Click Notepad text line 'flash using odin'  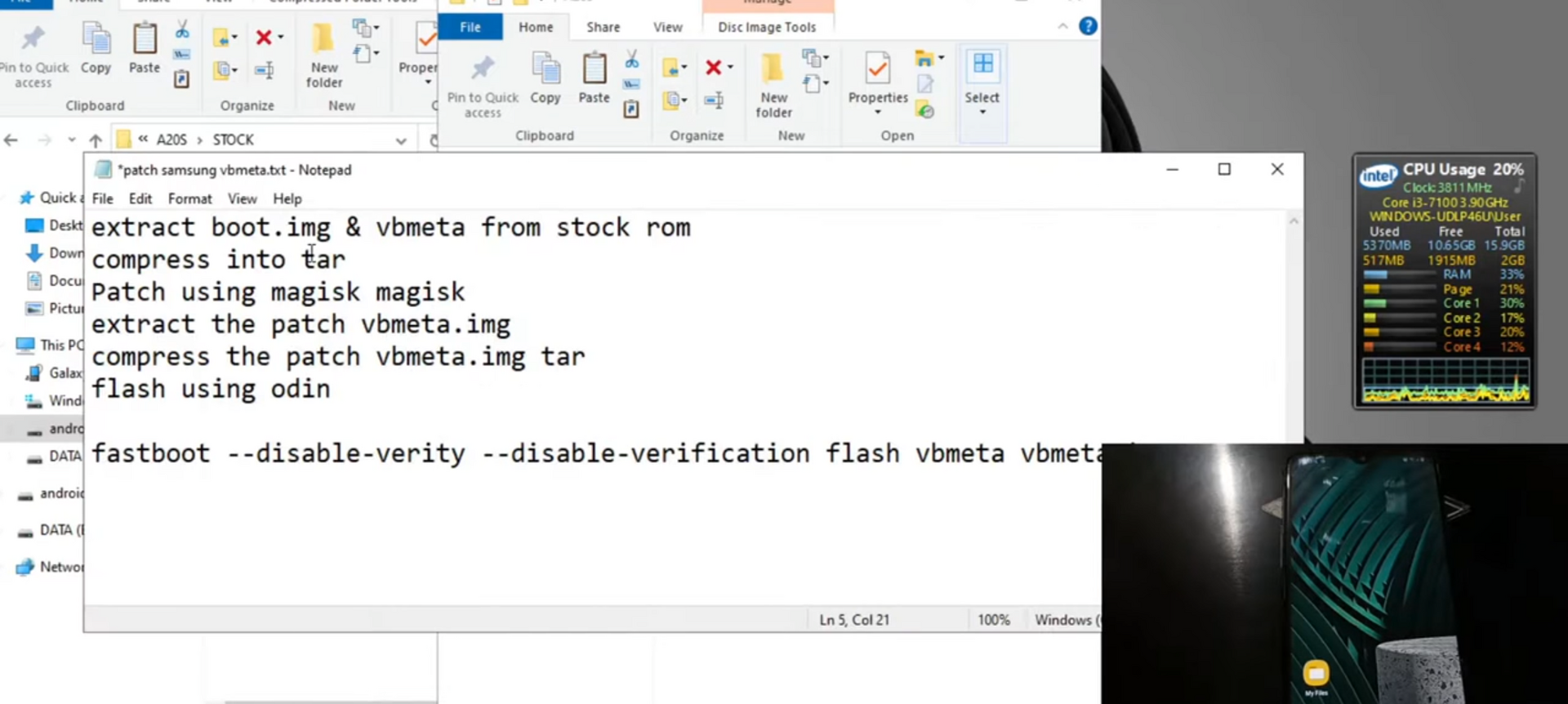211,389
